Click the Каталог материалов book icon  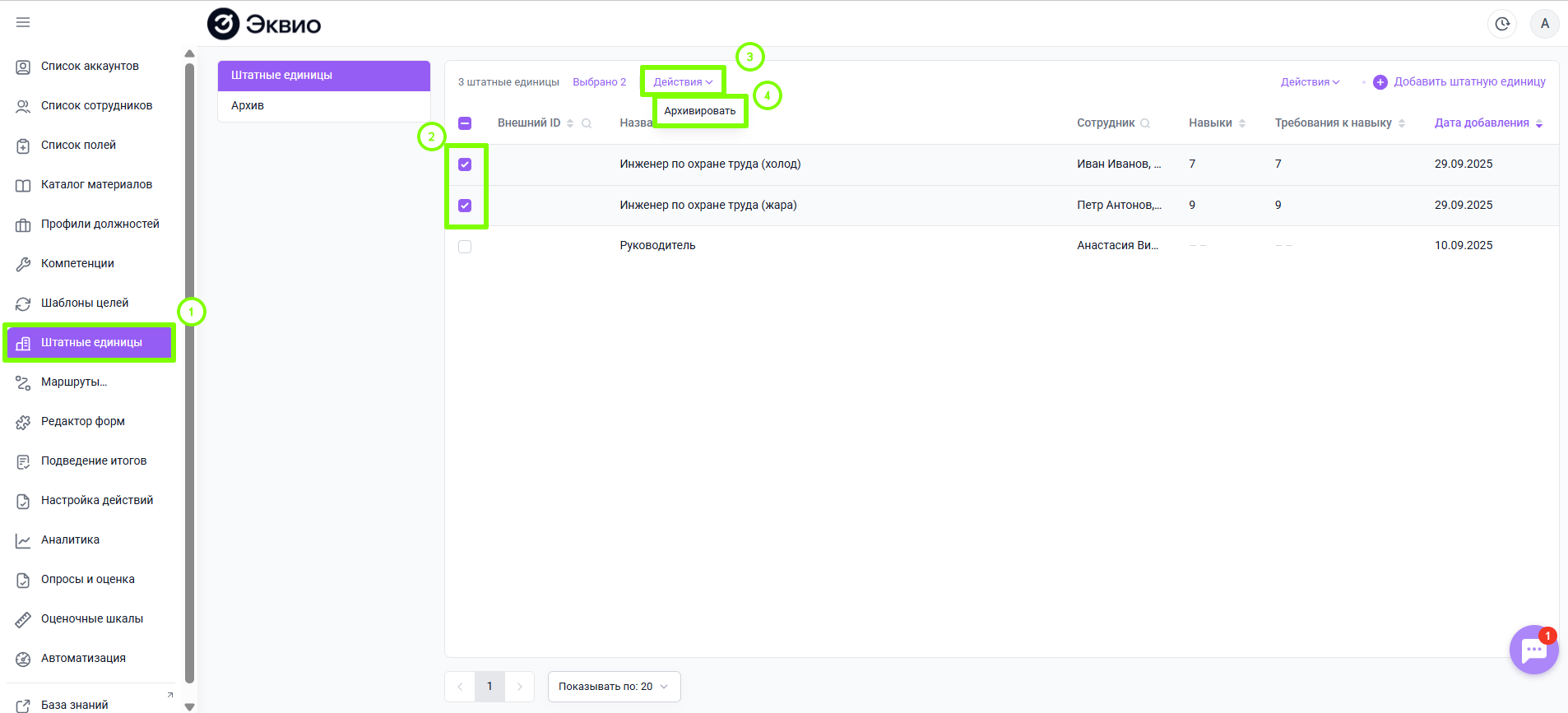click(23, 185)
